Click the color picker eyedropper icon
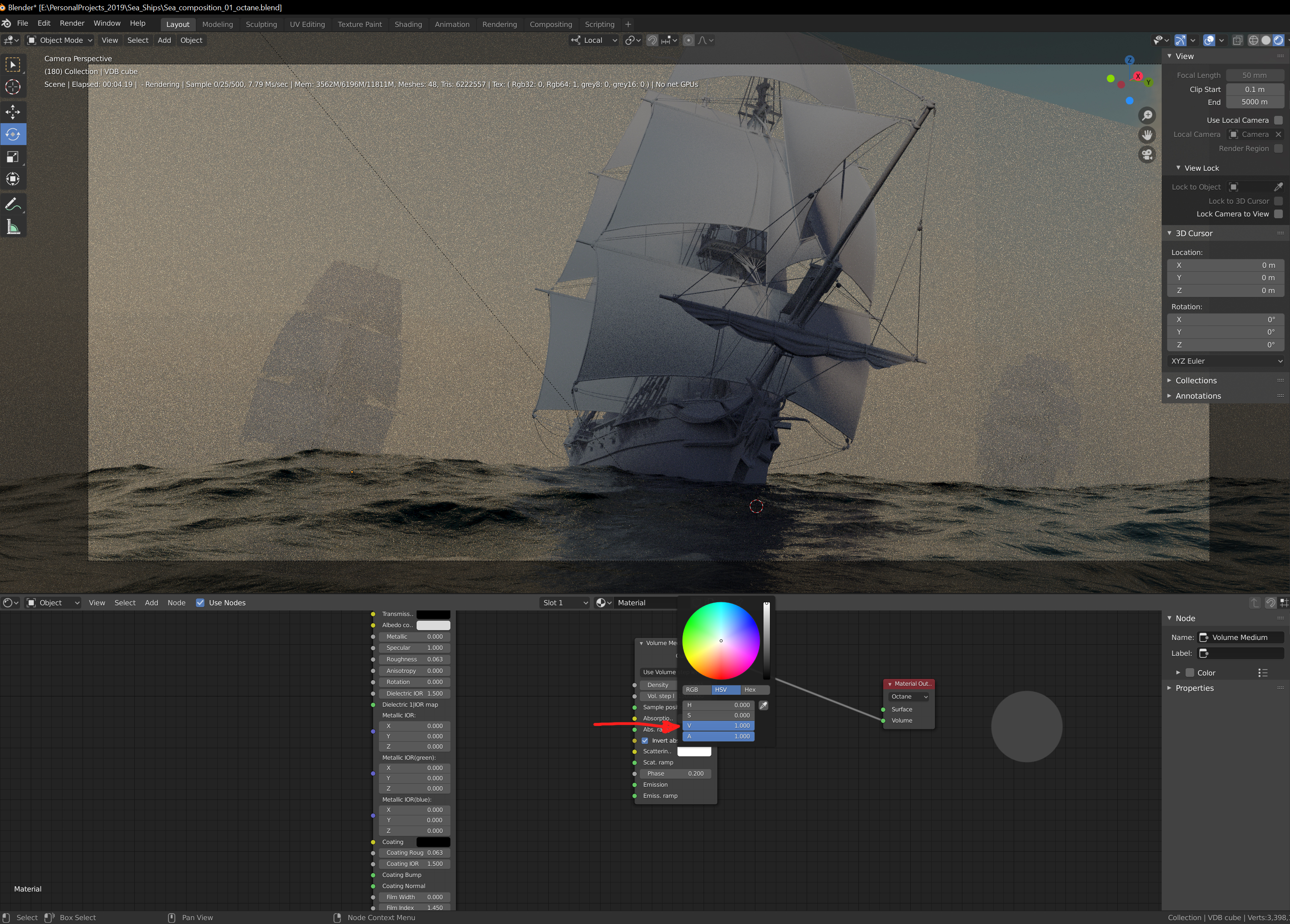Screen dimensions: 1290x924 pyautogui.click(x=763, y=705)
